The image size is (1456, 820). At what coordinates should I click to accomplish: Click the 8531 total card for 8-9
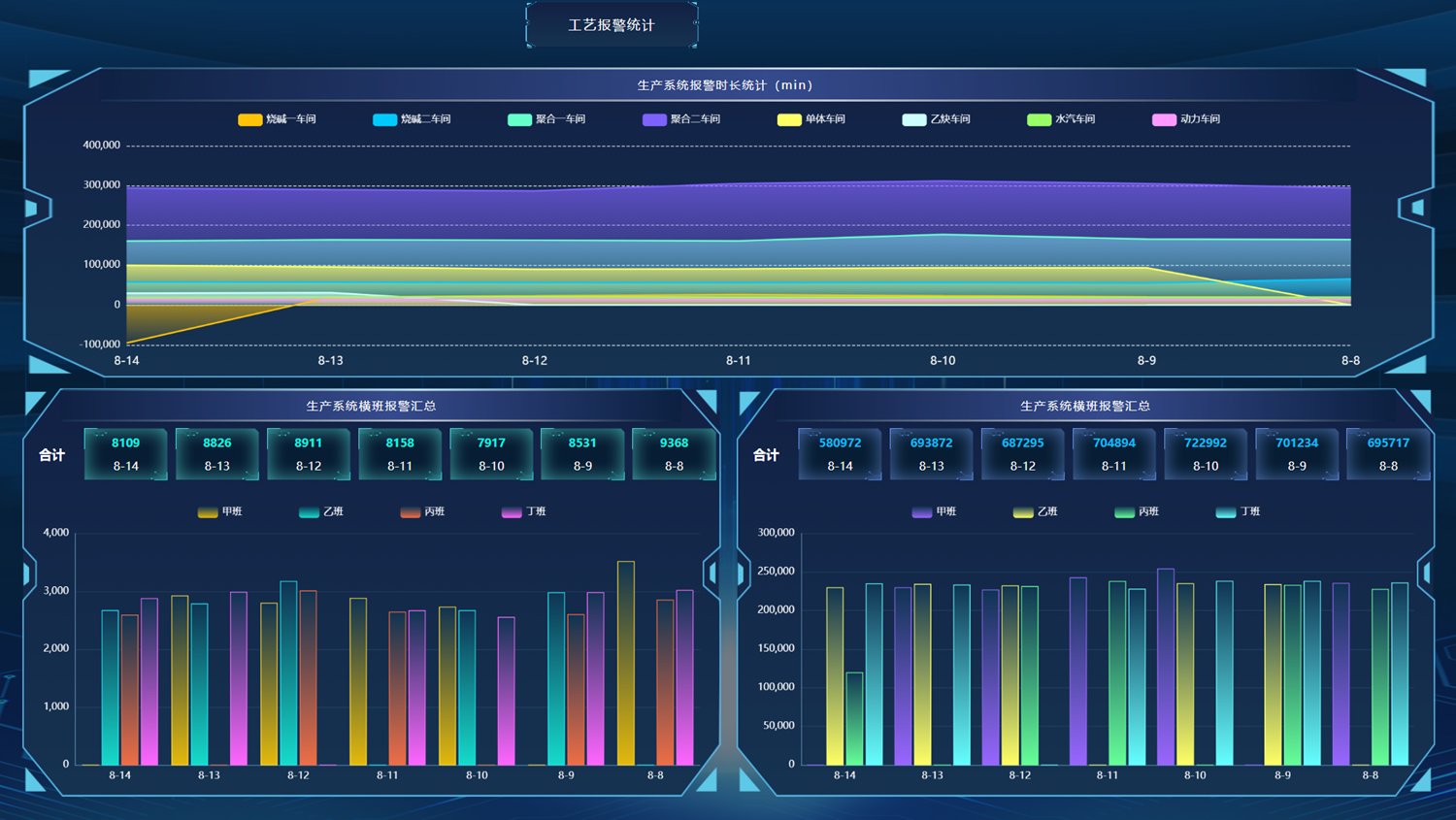[x=582, y=454]
